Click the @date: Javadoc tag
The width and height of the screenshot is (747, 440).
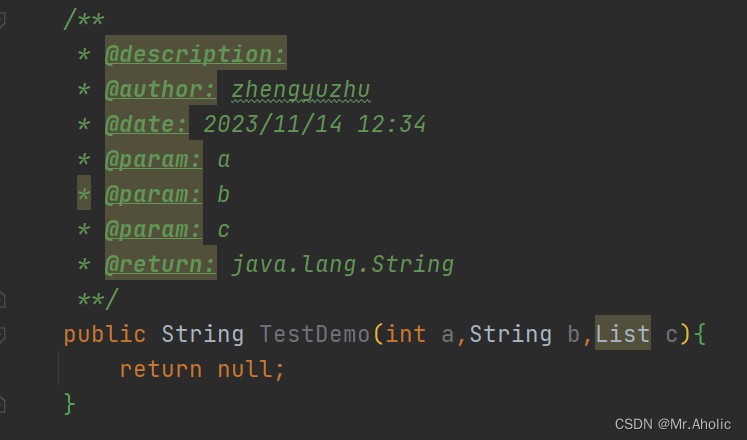146,125
